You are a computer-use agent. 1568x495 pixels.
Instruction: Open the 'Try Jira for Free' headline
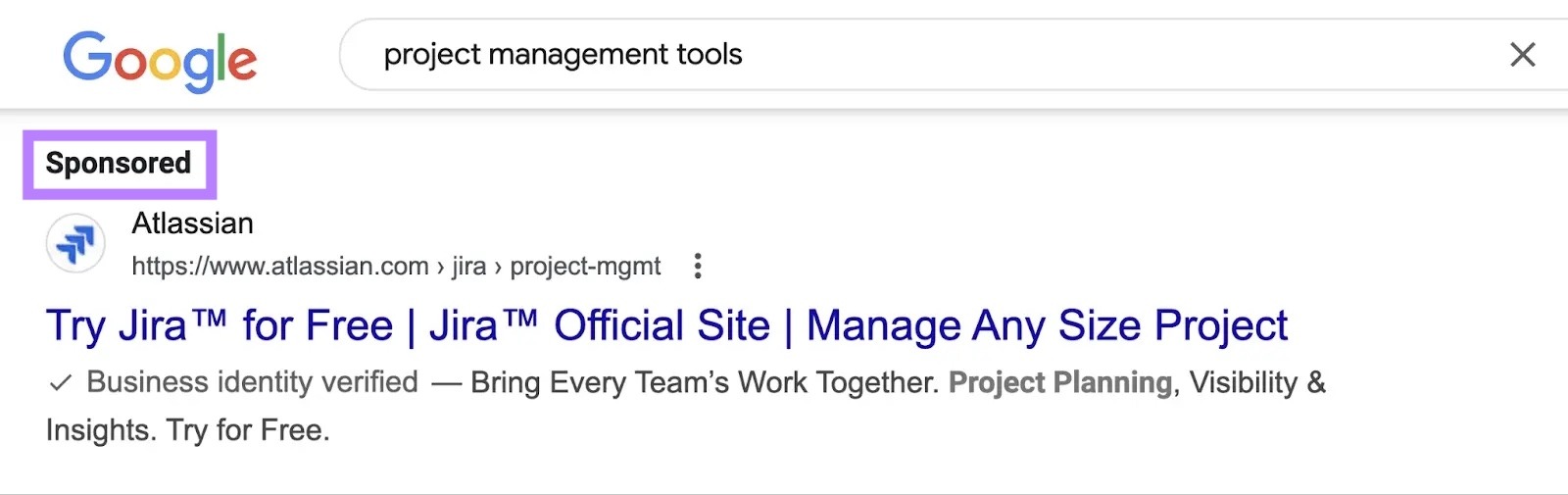tap(219, 325)
